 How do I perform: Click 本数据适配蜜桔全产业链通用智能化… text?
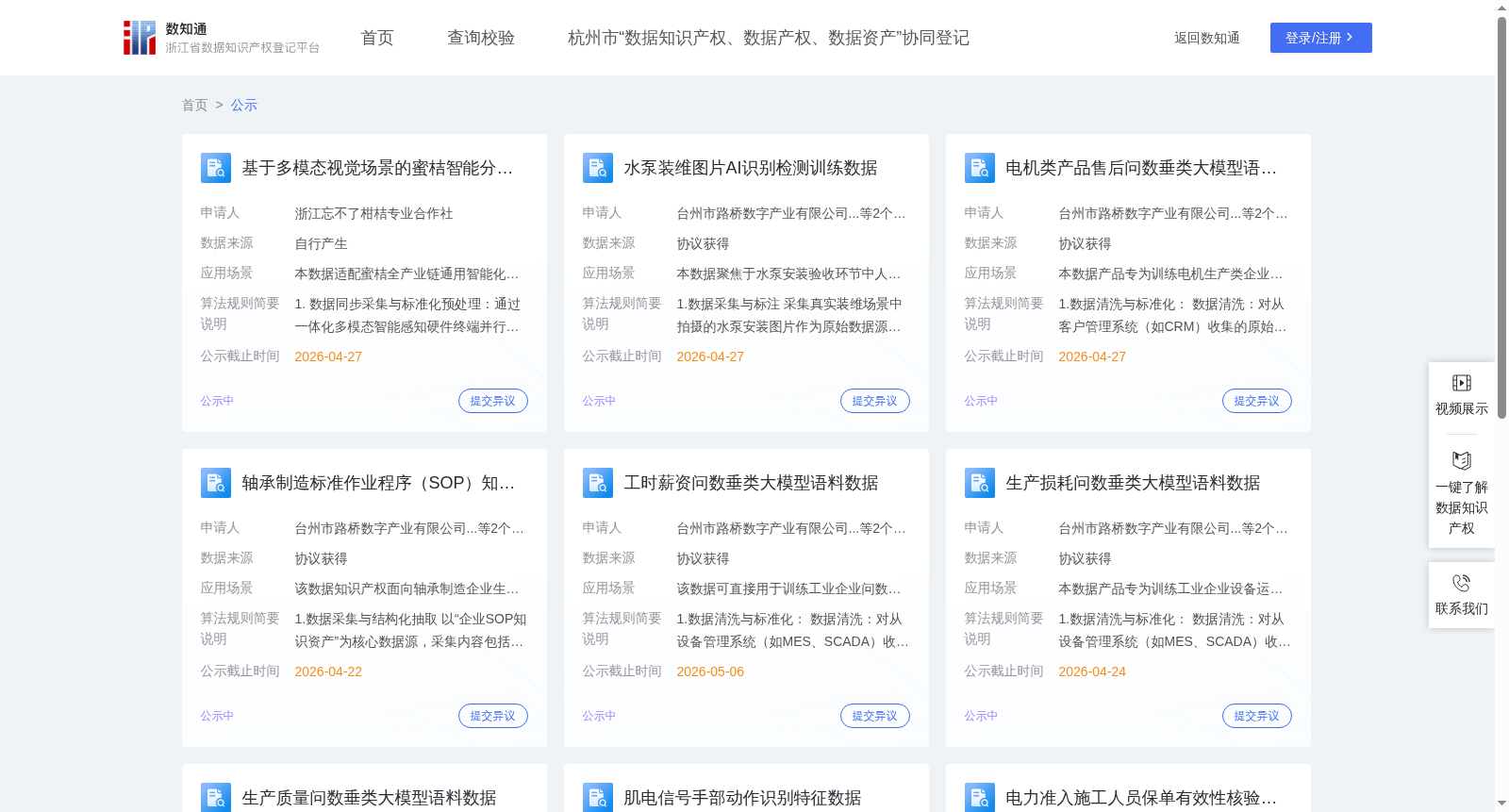pyautogui.click(x=406, y=273)
